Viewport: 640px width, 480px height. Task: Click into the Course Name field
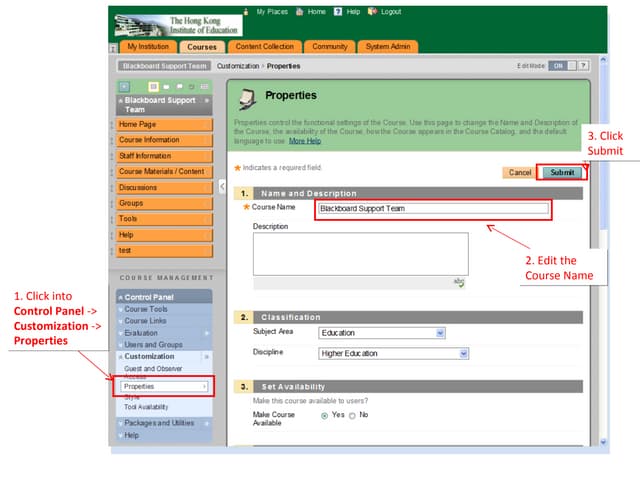point(433,209)
